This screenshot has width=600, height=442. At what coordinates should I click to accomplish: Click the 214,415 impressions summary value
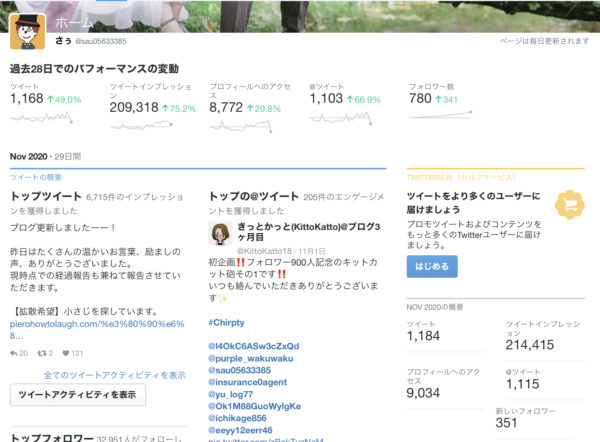tap(530, 345)
